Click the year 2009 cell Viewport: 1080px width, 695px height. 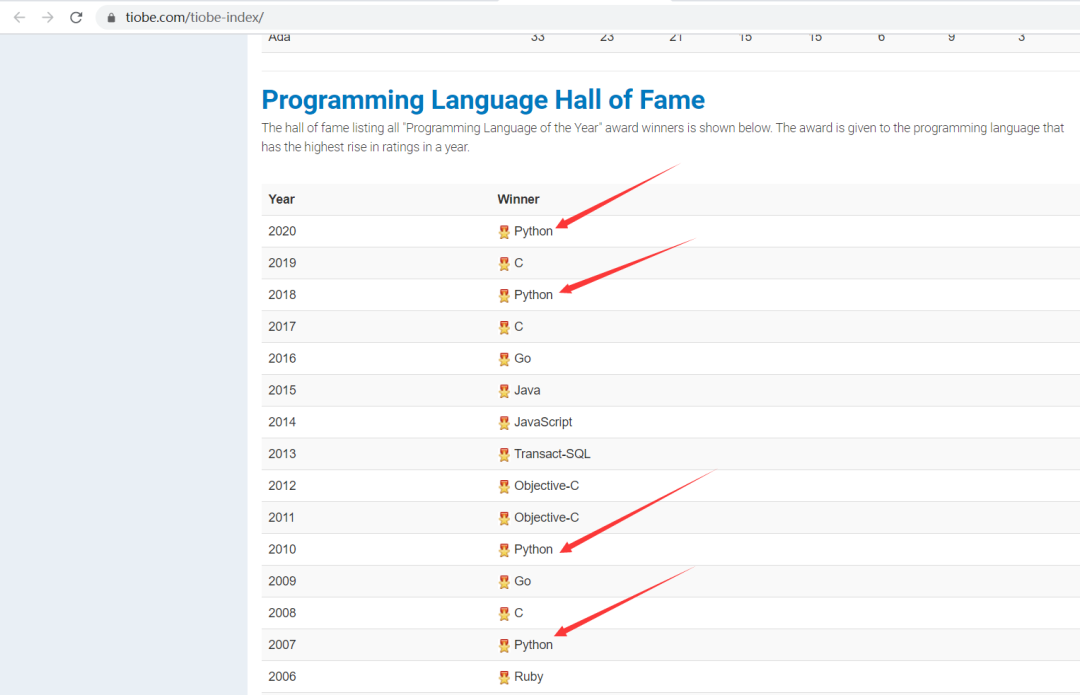click(282, 581)
